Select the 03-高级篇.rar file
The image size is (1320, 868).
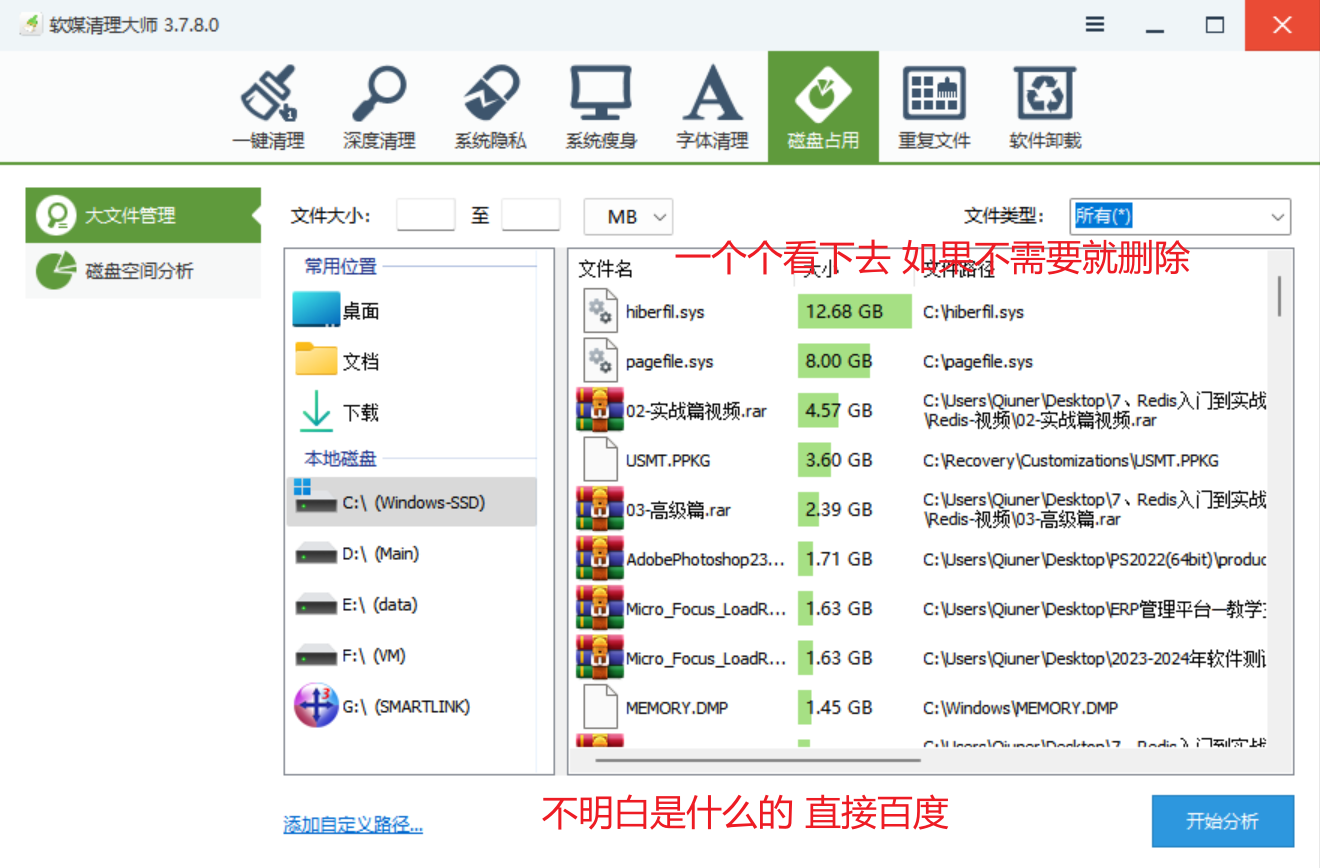click(678, 510)
